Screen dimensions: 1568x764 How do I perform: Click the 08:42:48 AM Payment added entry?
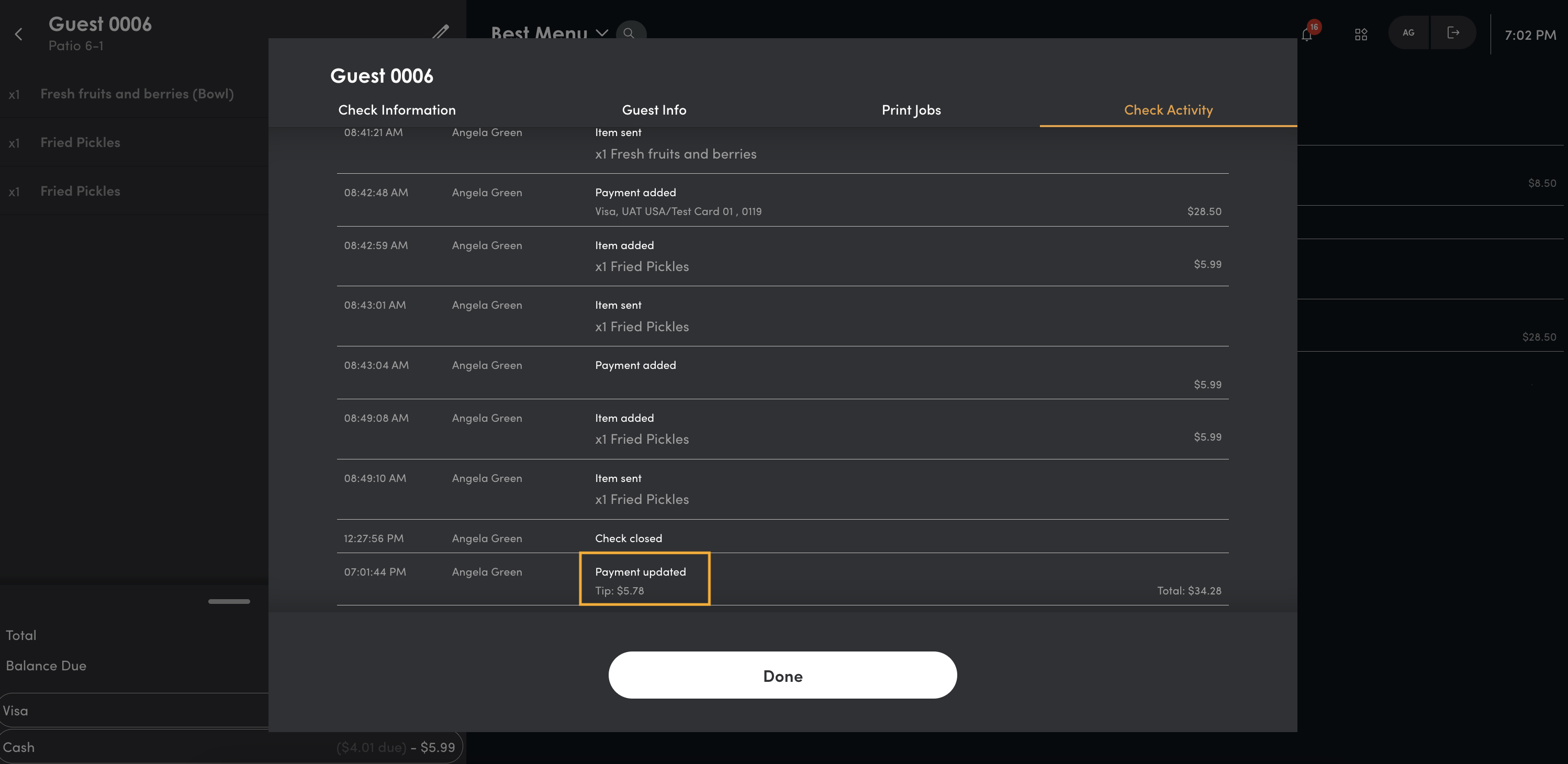tap(782, 201)
